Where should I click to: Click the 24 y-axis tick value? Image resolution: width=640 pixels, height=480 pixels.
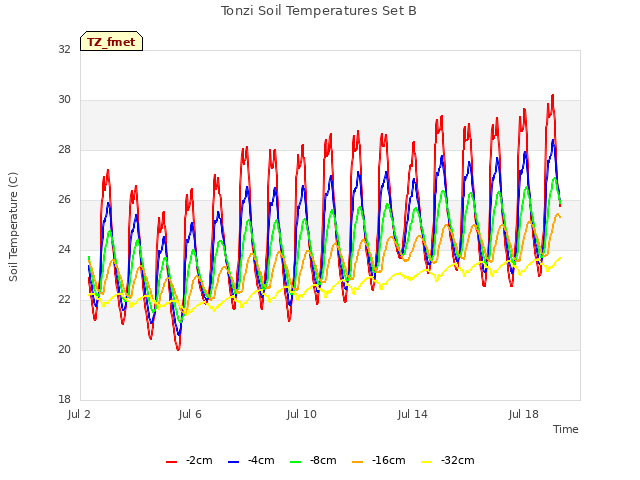[64, 249]
